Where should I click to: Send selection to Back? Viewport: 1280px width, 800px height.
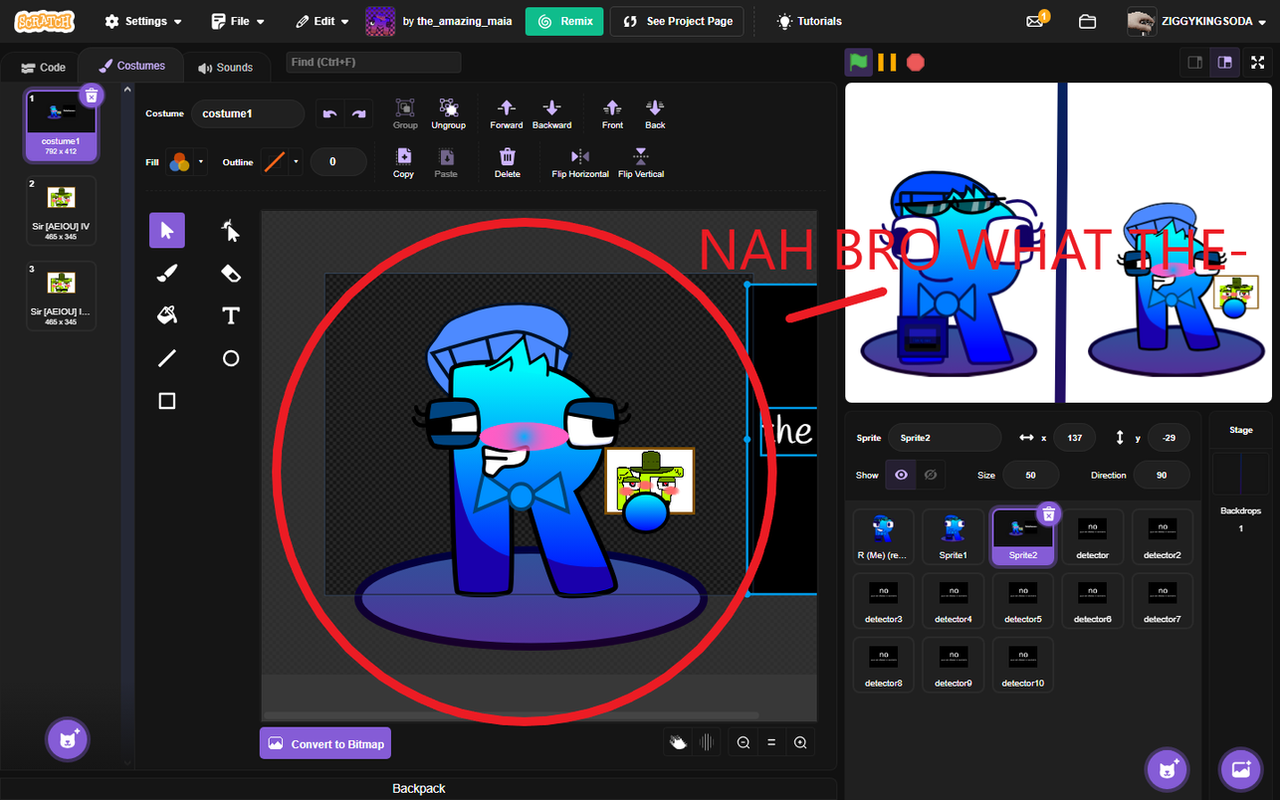coord(655,113)
